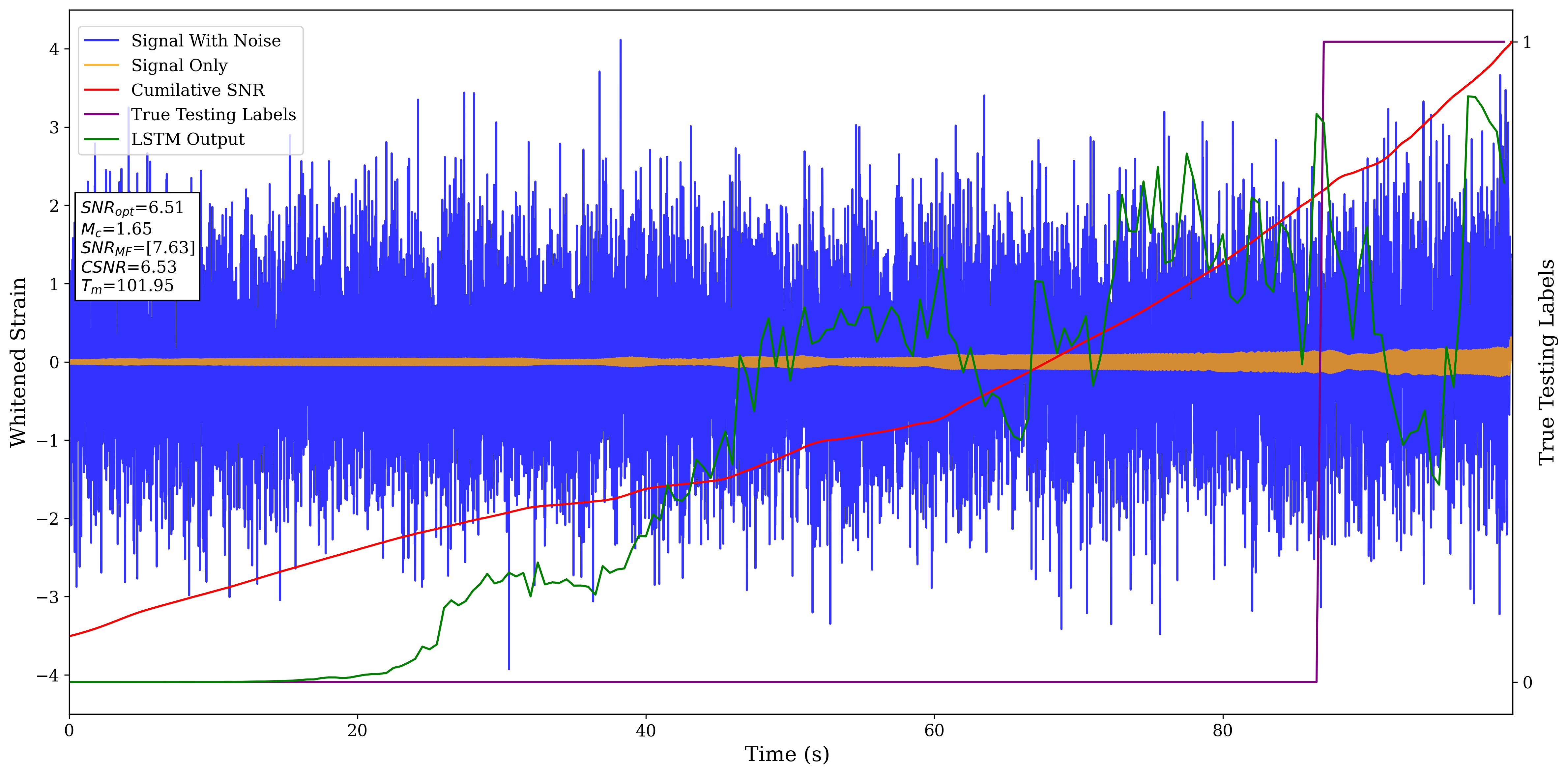Click the y-axis tick label 4

(x=54, y=49)
